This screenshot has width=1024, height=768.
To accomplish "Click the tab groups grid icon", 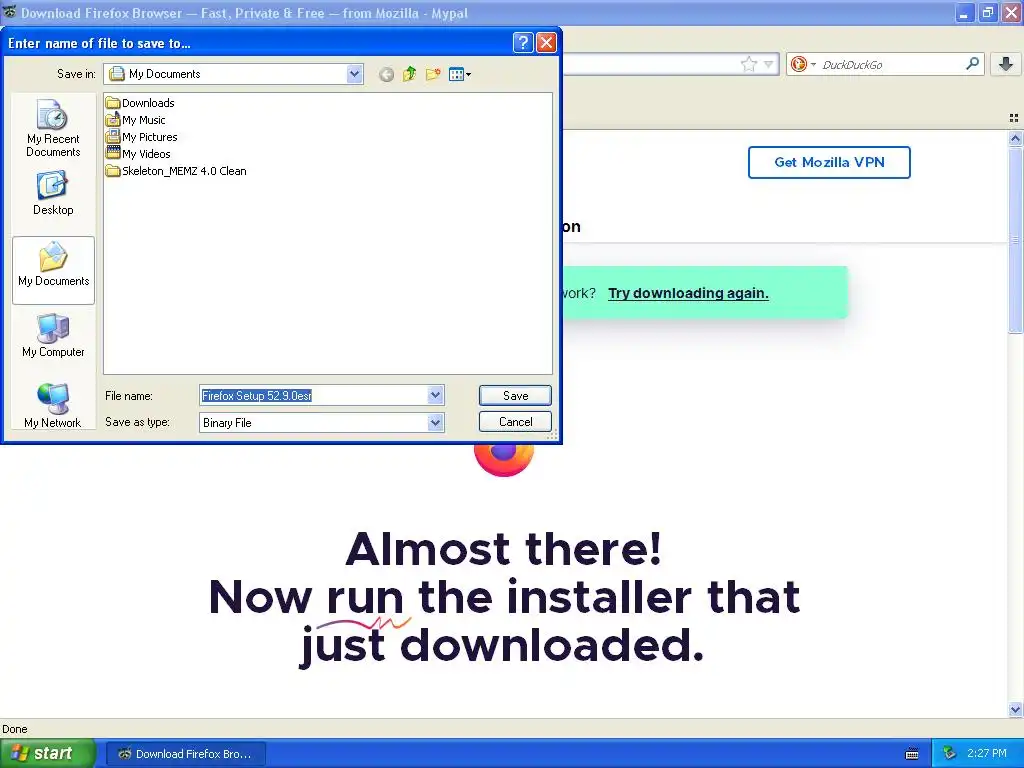I will (1014, 118).
